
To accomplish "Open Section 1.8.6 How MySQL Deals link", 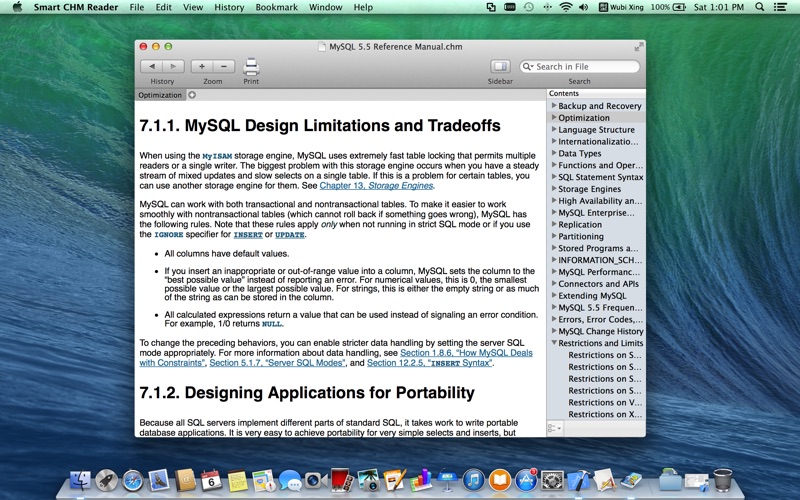I will pyautogui.click(x=466, y=353).
